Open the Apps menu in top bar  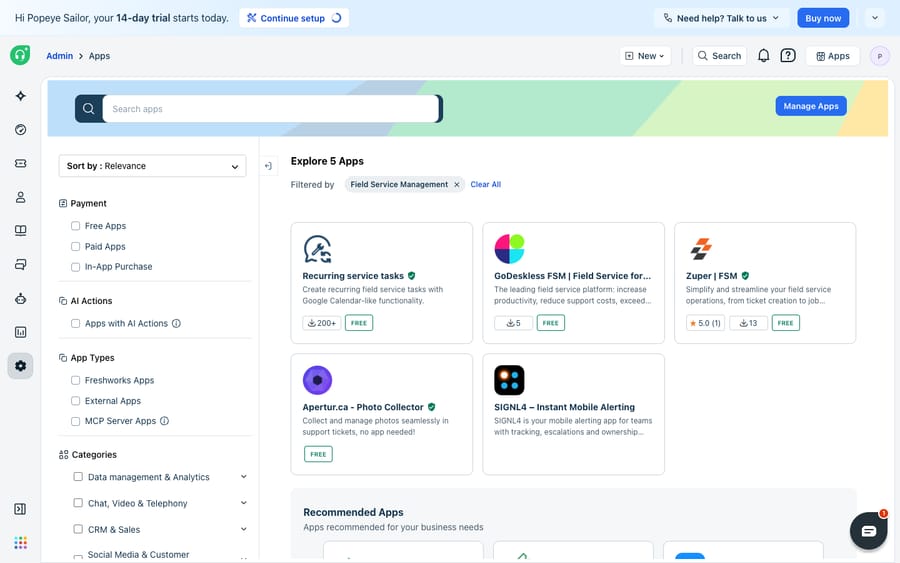coord(833,56)
